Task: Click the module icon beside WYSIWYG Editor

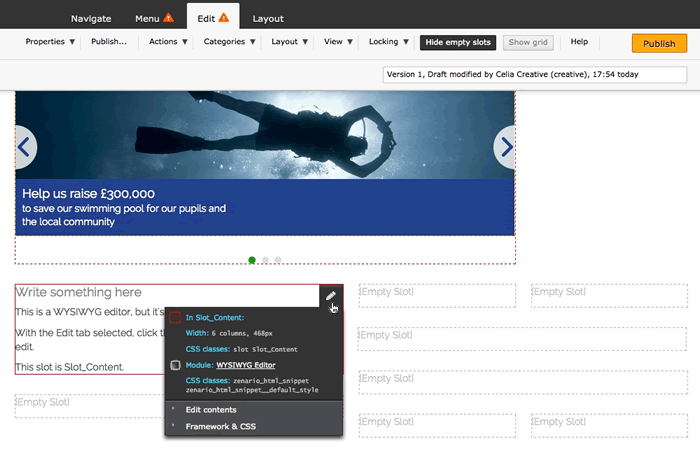Action: (x=175, y=366)
